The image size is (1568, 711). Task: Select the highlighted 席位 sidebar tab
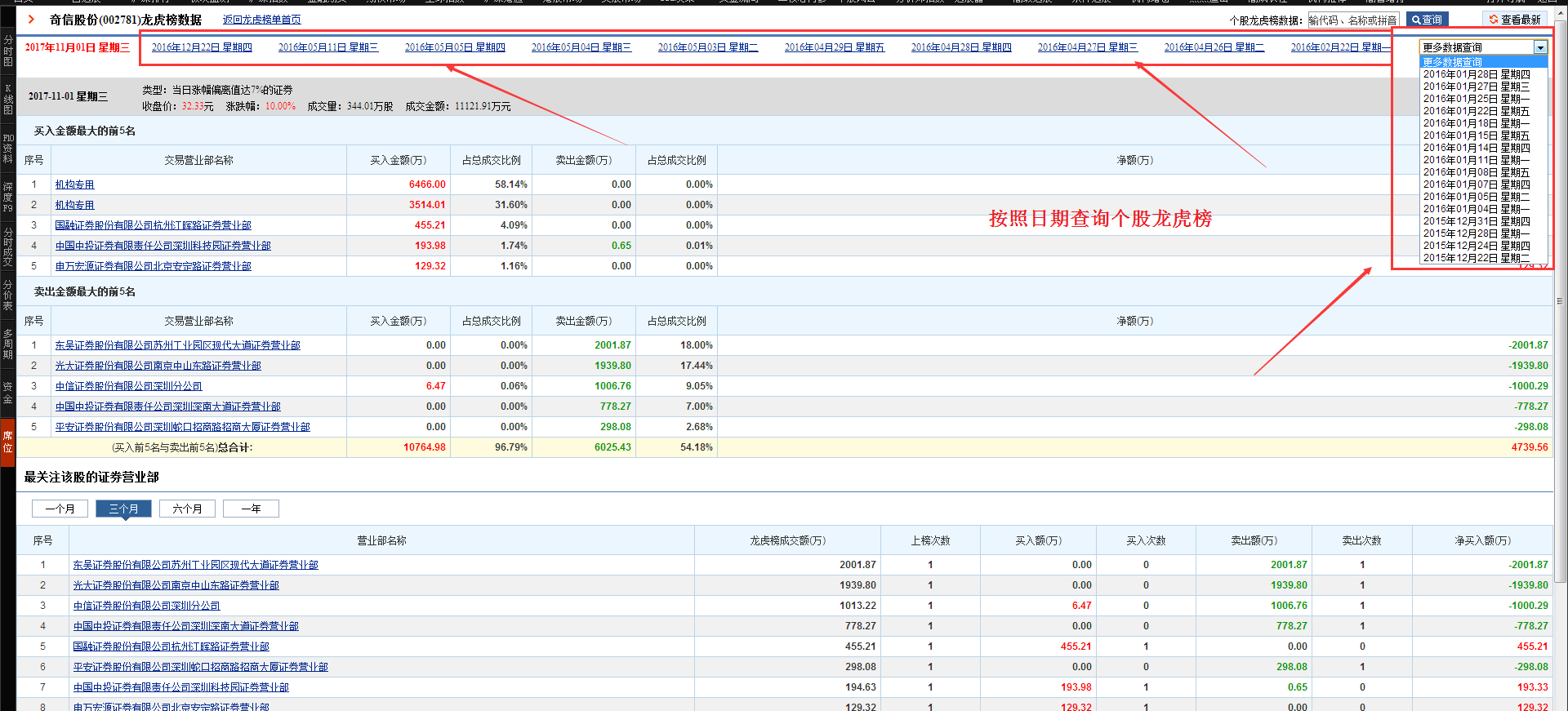click(7, 442)
